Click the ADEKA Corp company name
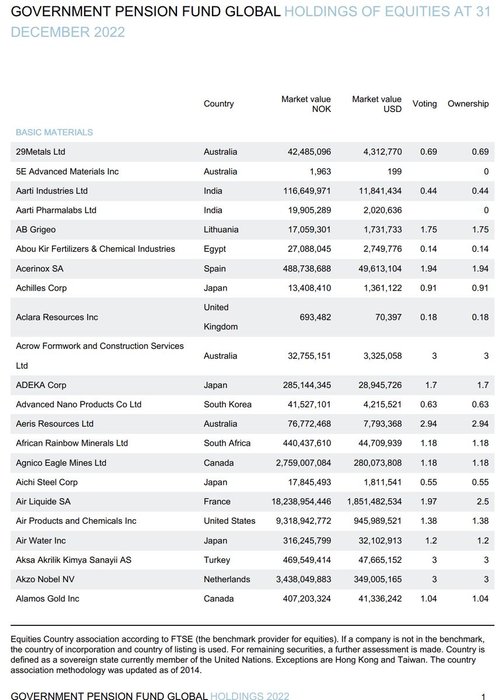This screenshot has width=501, height=700. click(41, 385)
